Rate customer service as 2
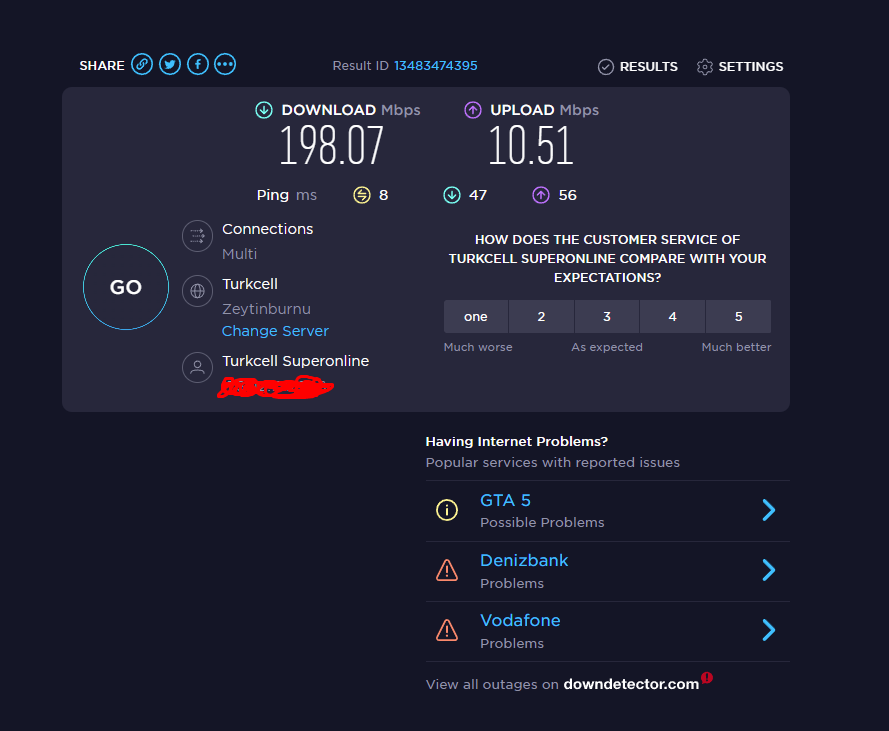The image size is (889, 731). (x=541, y=316)
